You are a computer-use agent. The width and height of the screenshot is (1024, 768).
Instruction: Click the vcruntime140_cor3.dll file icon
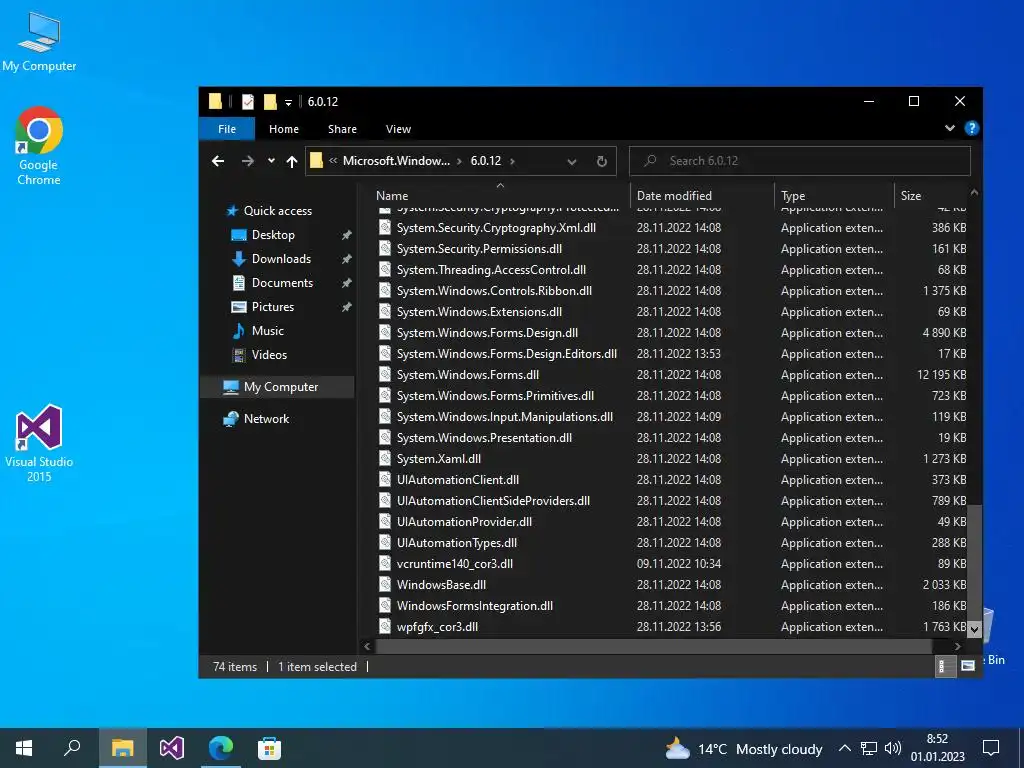(385, 564)
